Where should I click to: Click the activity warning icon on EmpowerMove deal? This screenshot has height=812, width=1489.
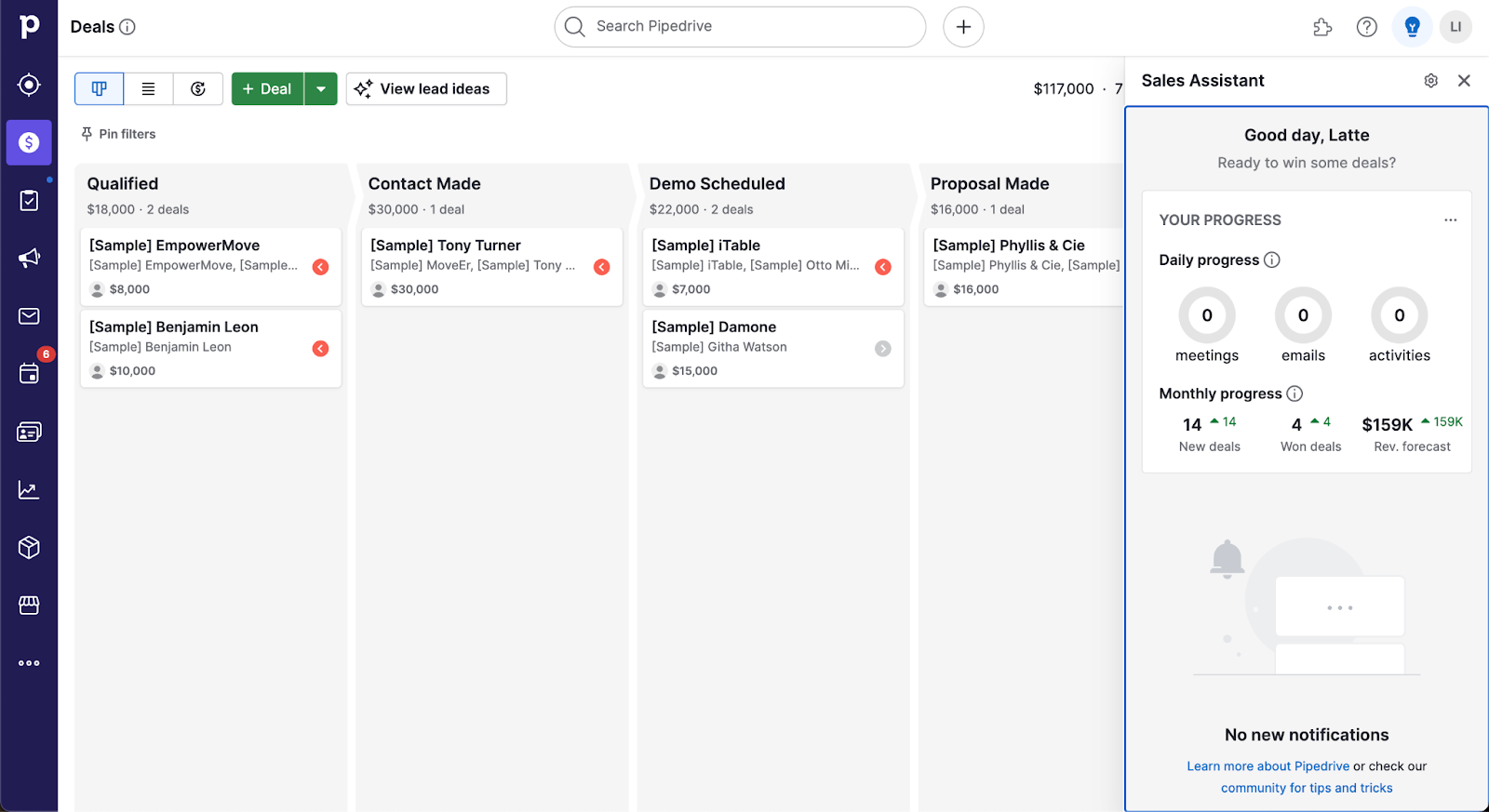pyautogui.click(x=320, y=267)
